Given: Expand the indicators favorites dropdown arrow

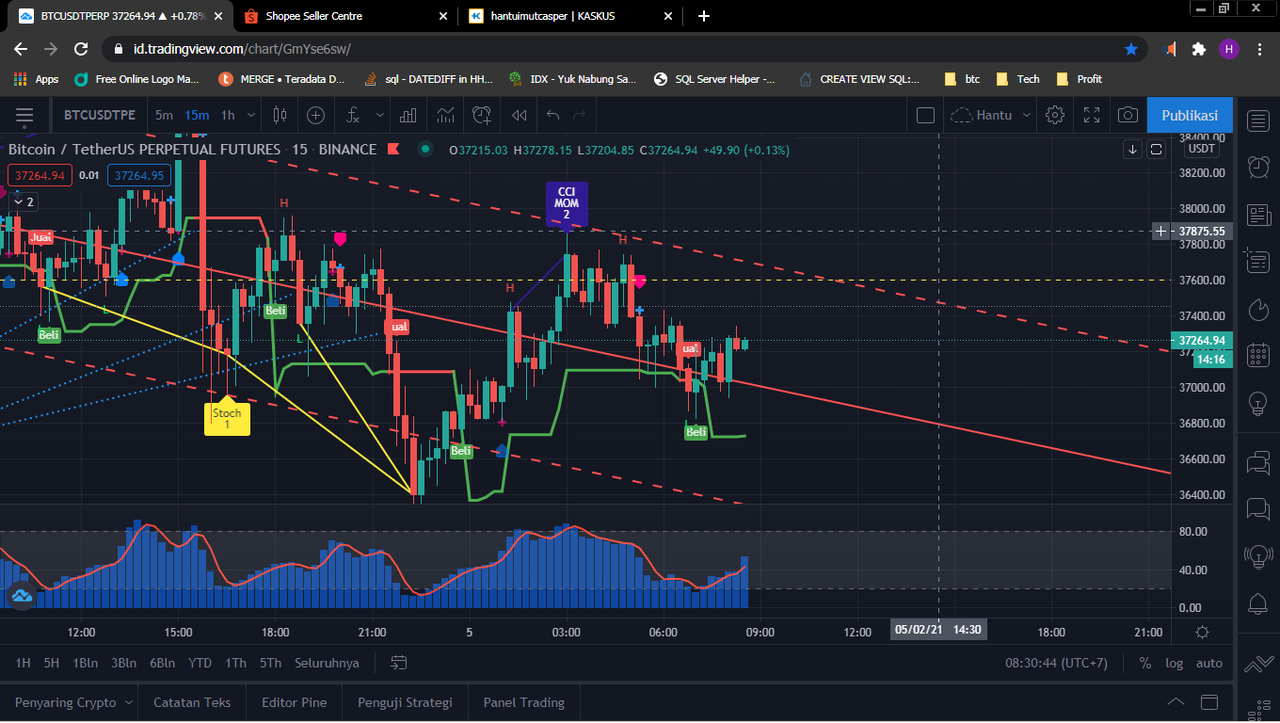Looking at the screenshot, I should pos(379,115).
